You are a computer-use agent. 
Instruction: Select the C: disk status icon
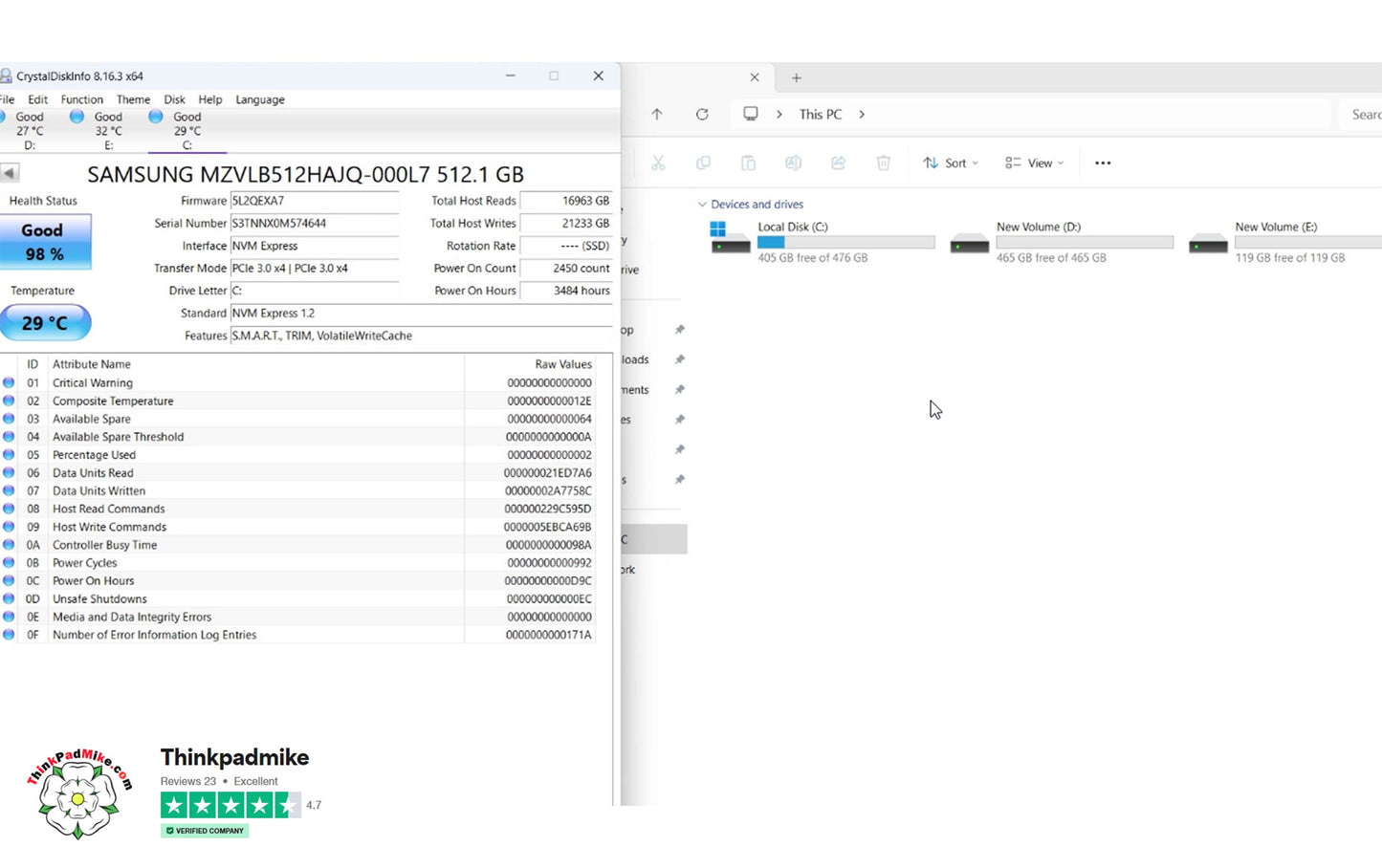click(156, 117)
